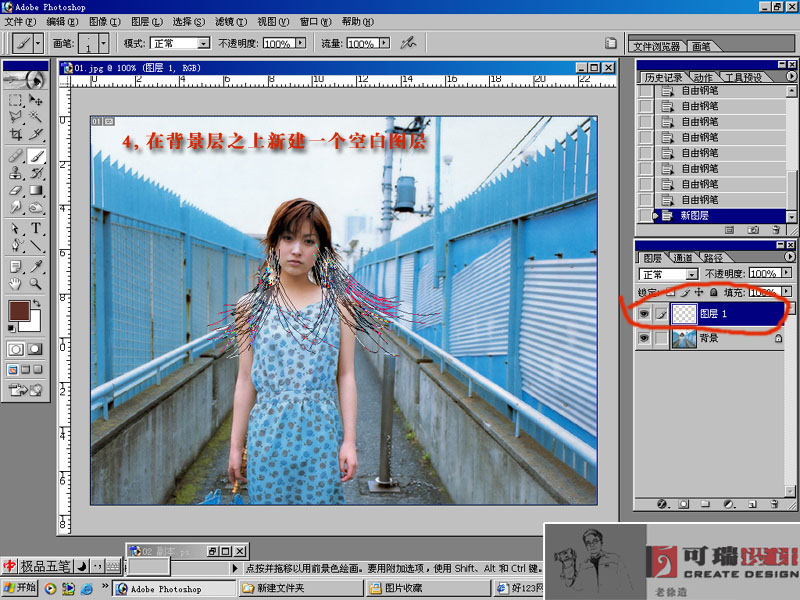This screenshot has width=800, height=600.
Task: Click the brown foreground color swatch
Action: tap(20, 312)
